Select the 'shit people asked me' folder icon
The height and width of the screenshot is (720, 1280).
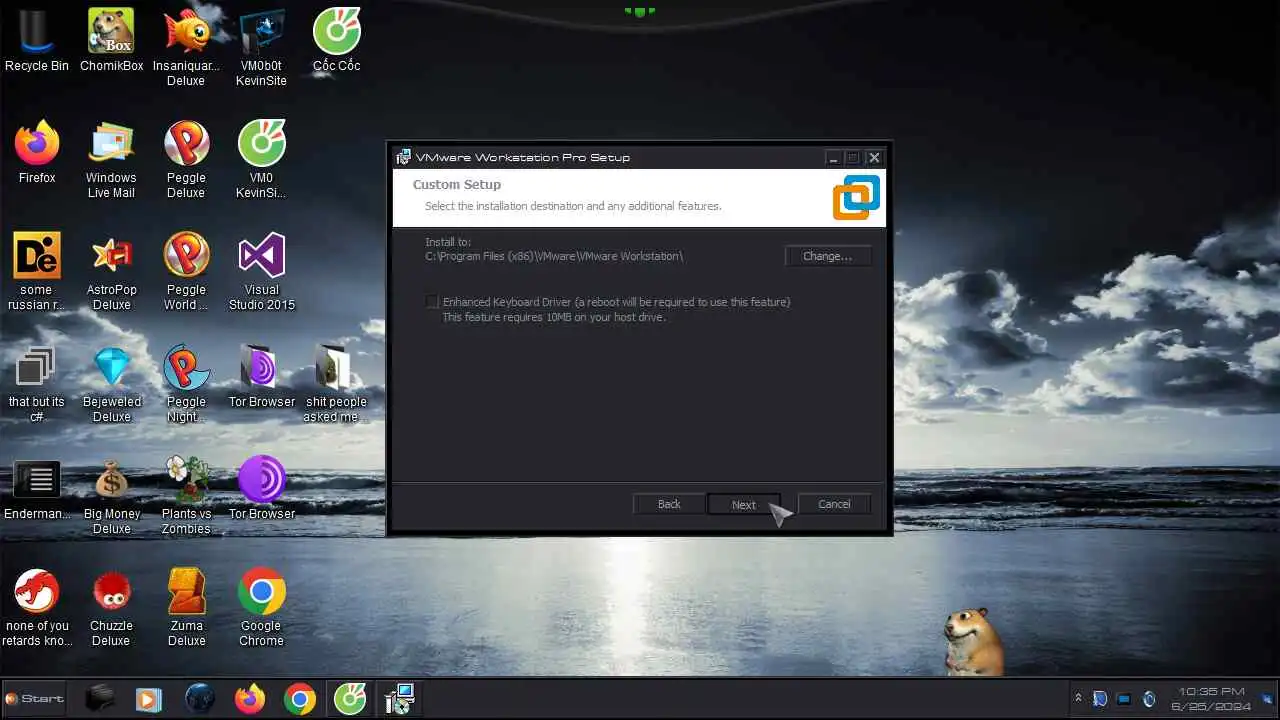[x=336, y=384]
